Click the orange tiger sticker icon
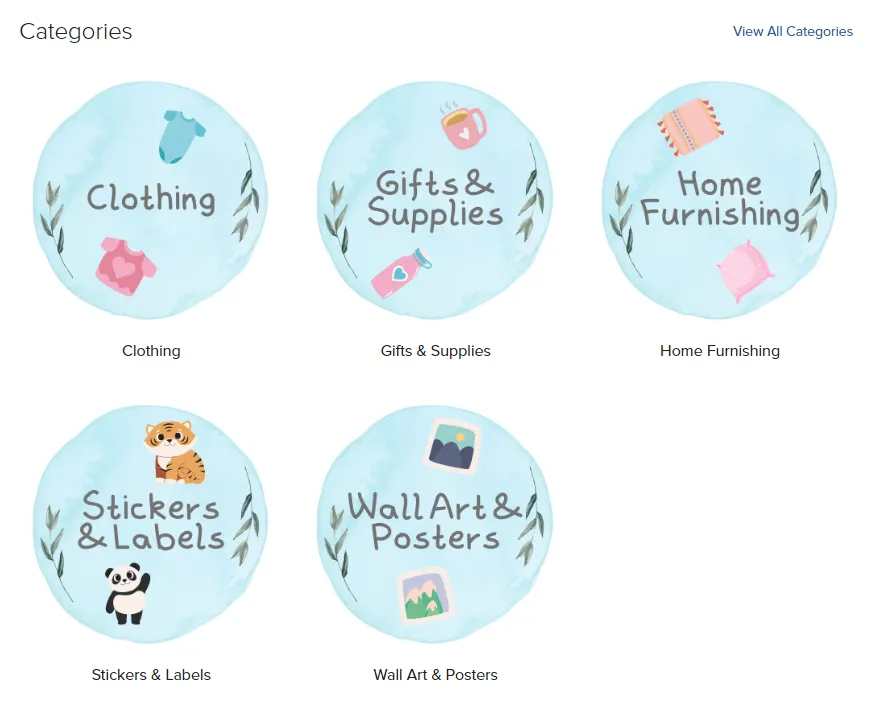Image resolution: width=873 pixels, height=701 pixels. [x=174, y=452]
